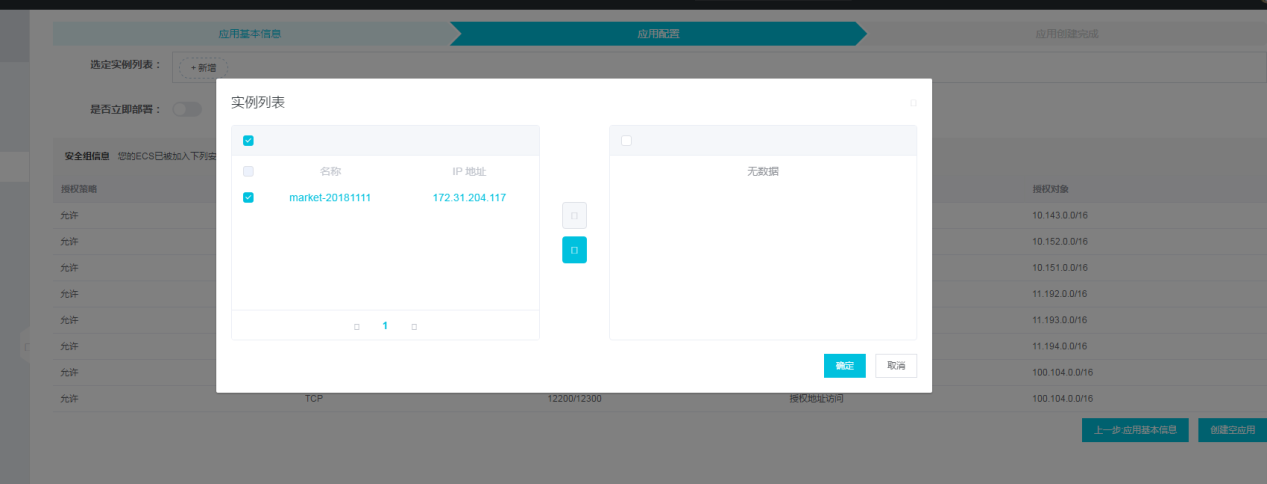The width and height of the screenshot is (1267, 484).
Task: Click the 授权地址访问 cell
Action: pos(817,398)
